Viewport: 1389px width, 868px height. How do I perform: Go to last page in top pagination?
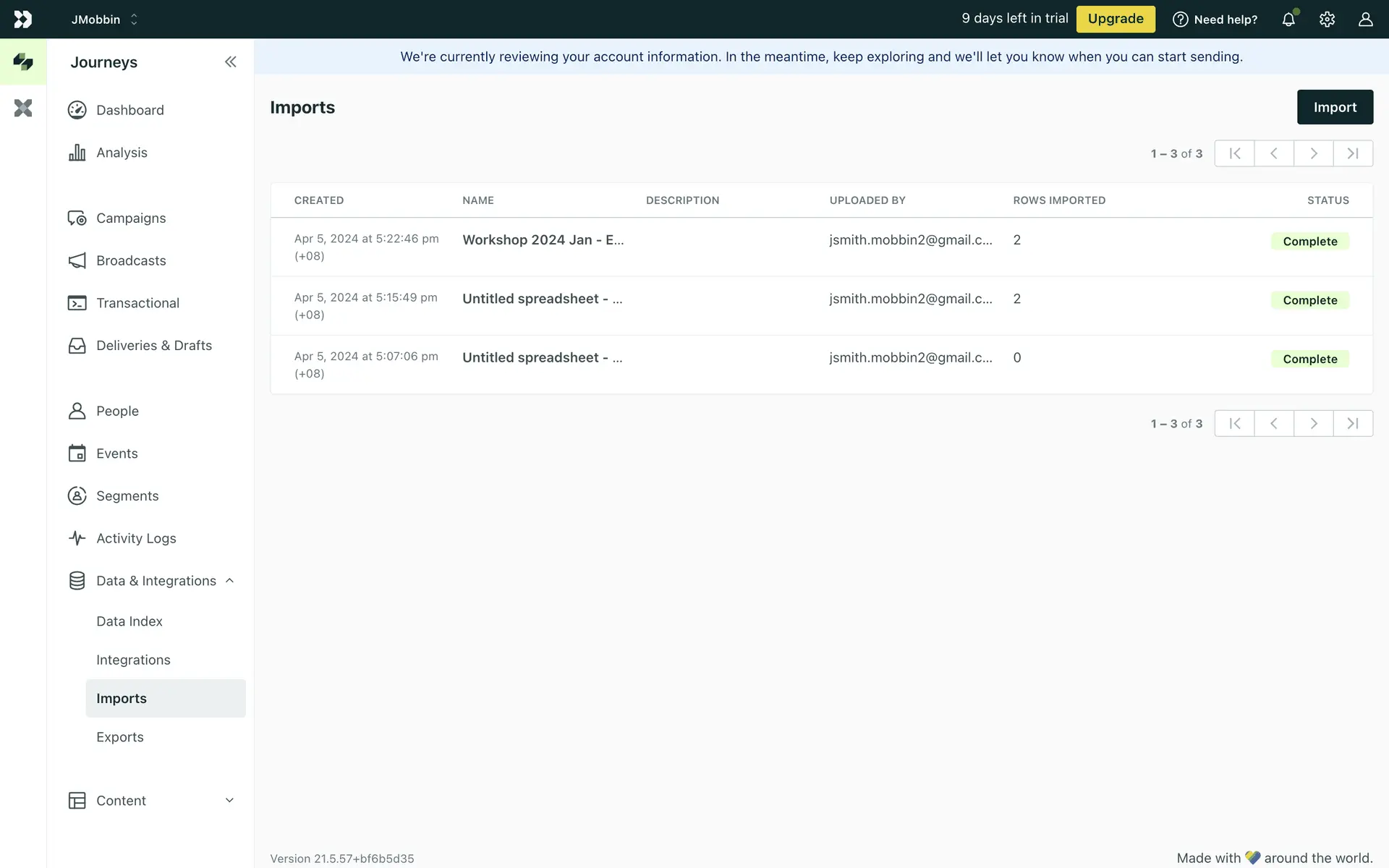pos(1353,153)
